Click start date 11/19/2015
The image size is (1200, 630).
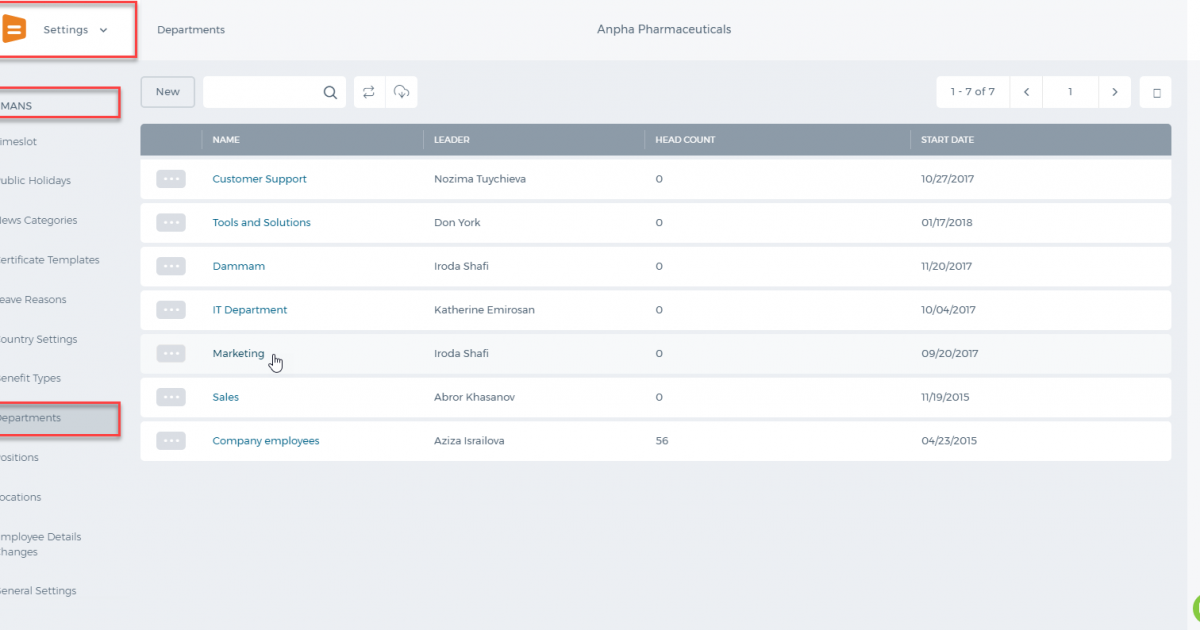(x=945, y=397)
